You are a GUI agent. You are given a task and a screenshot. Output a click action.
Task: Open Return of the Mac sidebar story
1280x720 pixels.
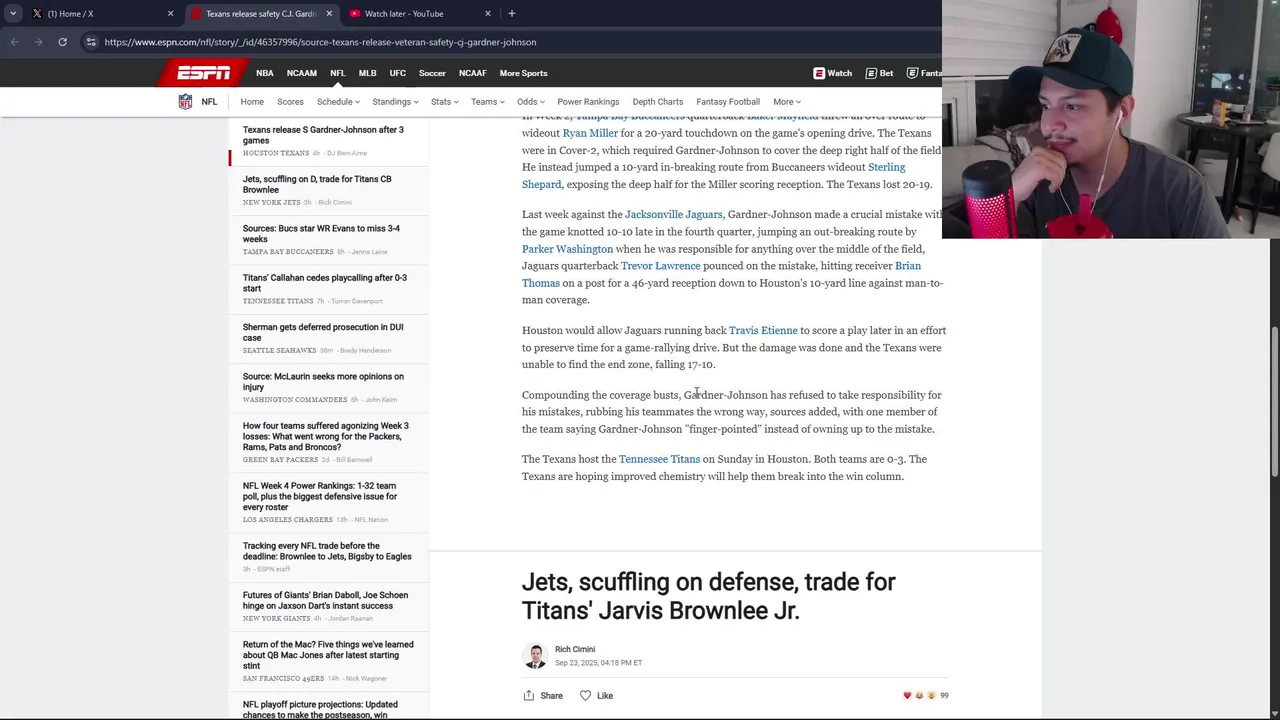[x=328, y=655]
